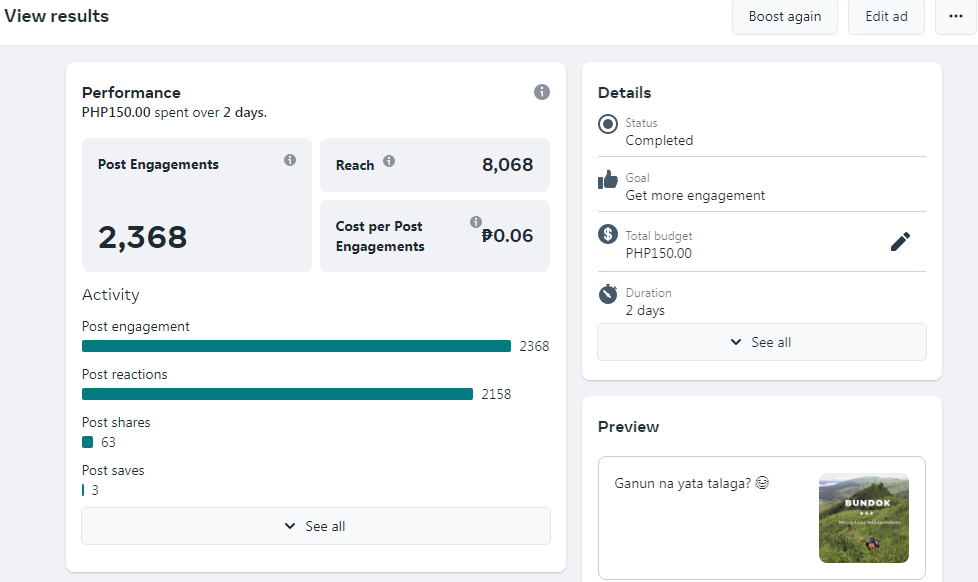Image resolution: width=978 pixels, height=582 pixels.
Task: Click the Post shares bar
Action: coord(88,442)
